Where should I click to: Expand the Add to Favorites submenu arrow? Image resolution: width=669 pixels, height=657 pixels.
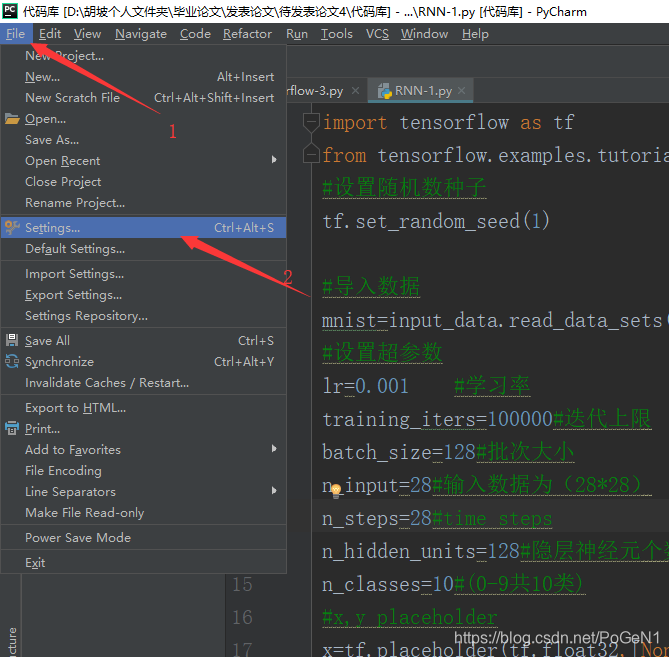274,448
